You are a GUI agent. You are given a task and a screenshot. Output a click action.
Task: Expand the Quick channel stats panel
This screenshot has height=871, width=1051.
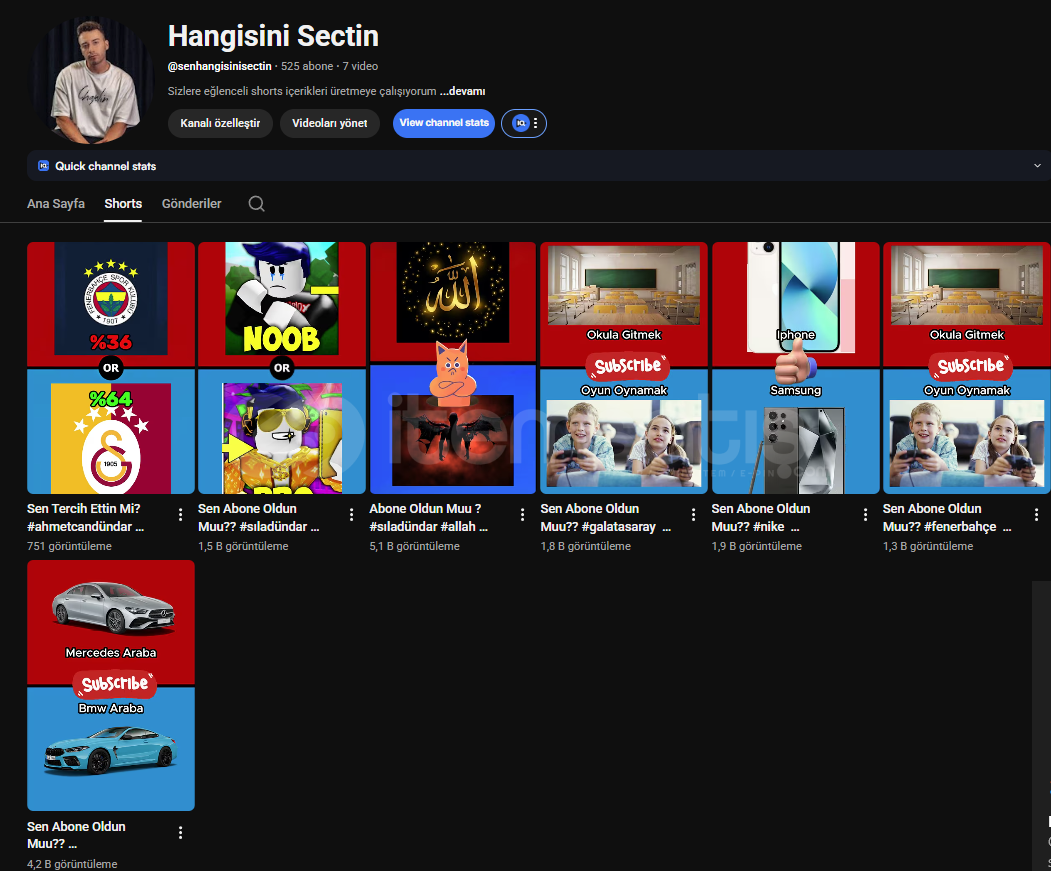pyautogui.click(x=1037, y=166)
